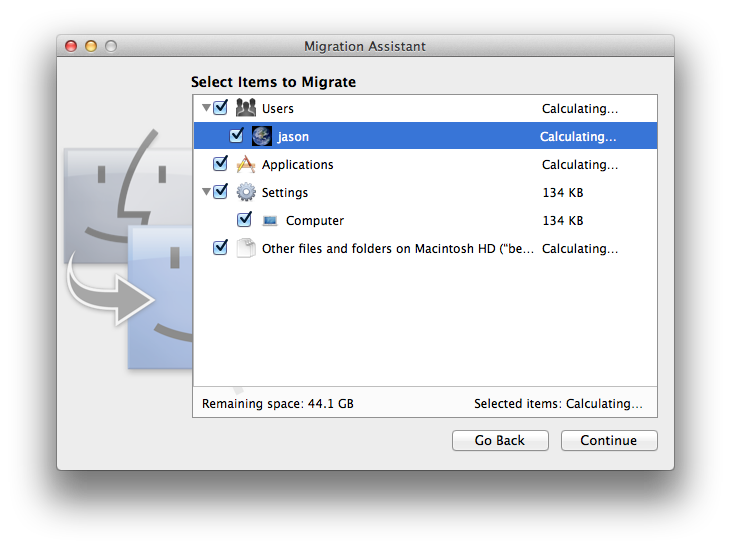
Task: Select the Computer row label
Action: (x=315, y=220)
